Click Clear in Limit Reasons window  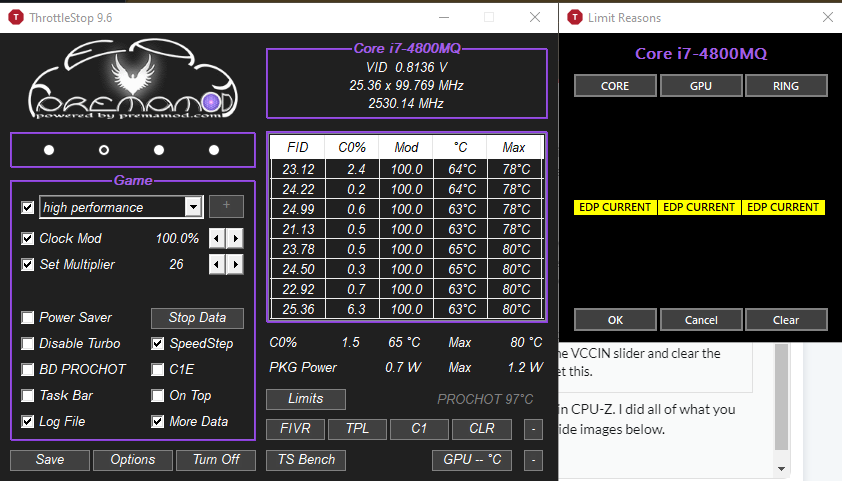[786, 320]
